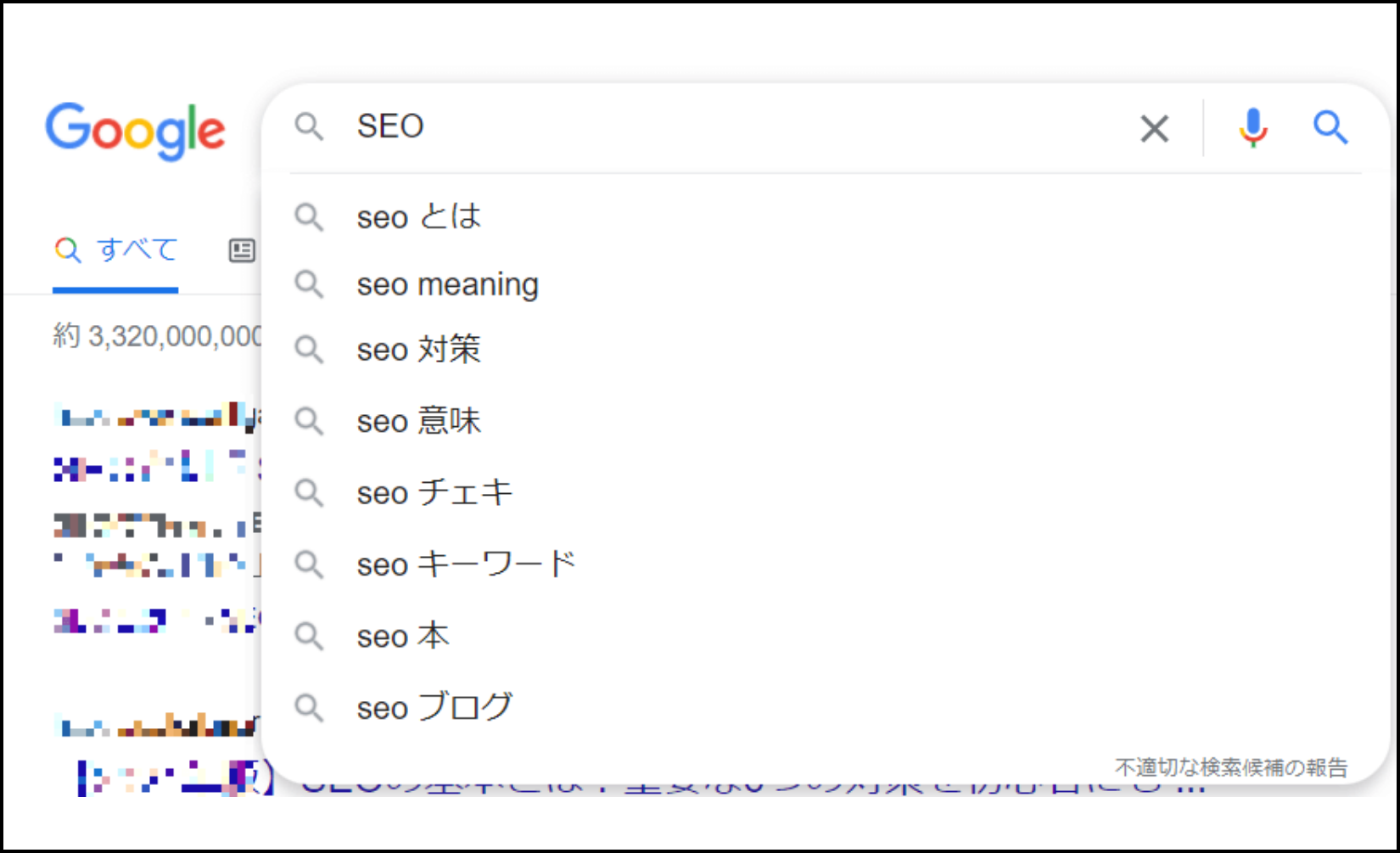Screen dimensions: 1400x853
Task: Click the gray magnifier inside the search field
Action: coord(309,126)
